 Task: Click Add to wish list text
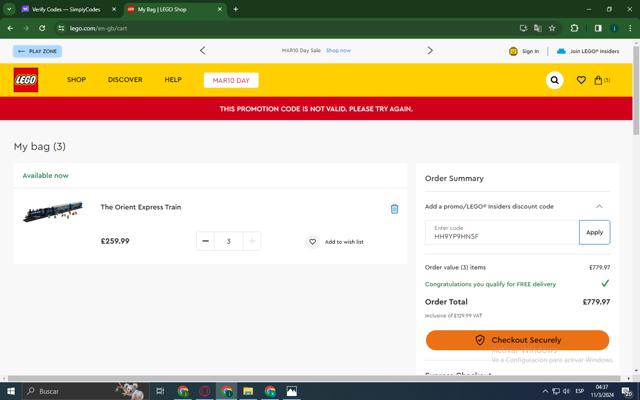[x=344, y=242]
